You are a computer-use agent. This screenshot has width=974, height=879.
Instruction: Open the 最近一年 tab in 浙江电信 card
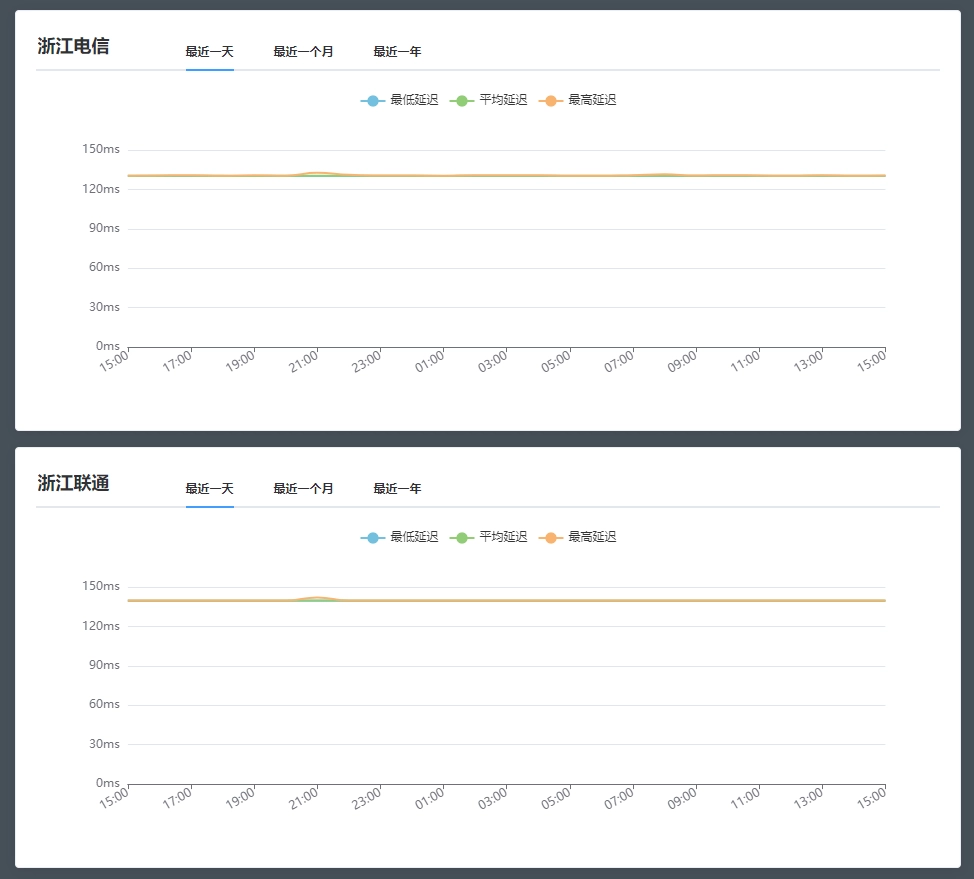(398, 50)
